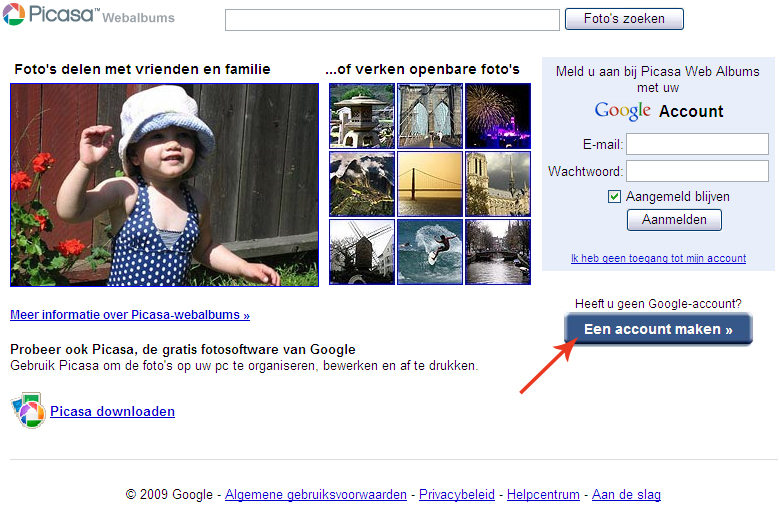Open the Helpcentrum footer link

click(x=543, y=495)
